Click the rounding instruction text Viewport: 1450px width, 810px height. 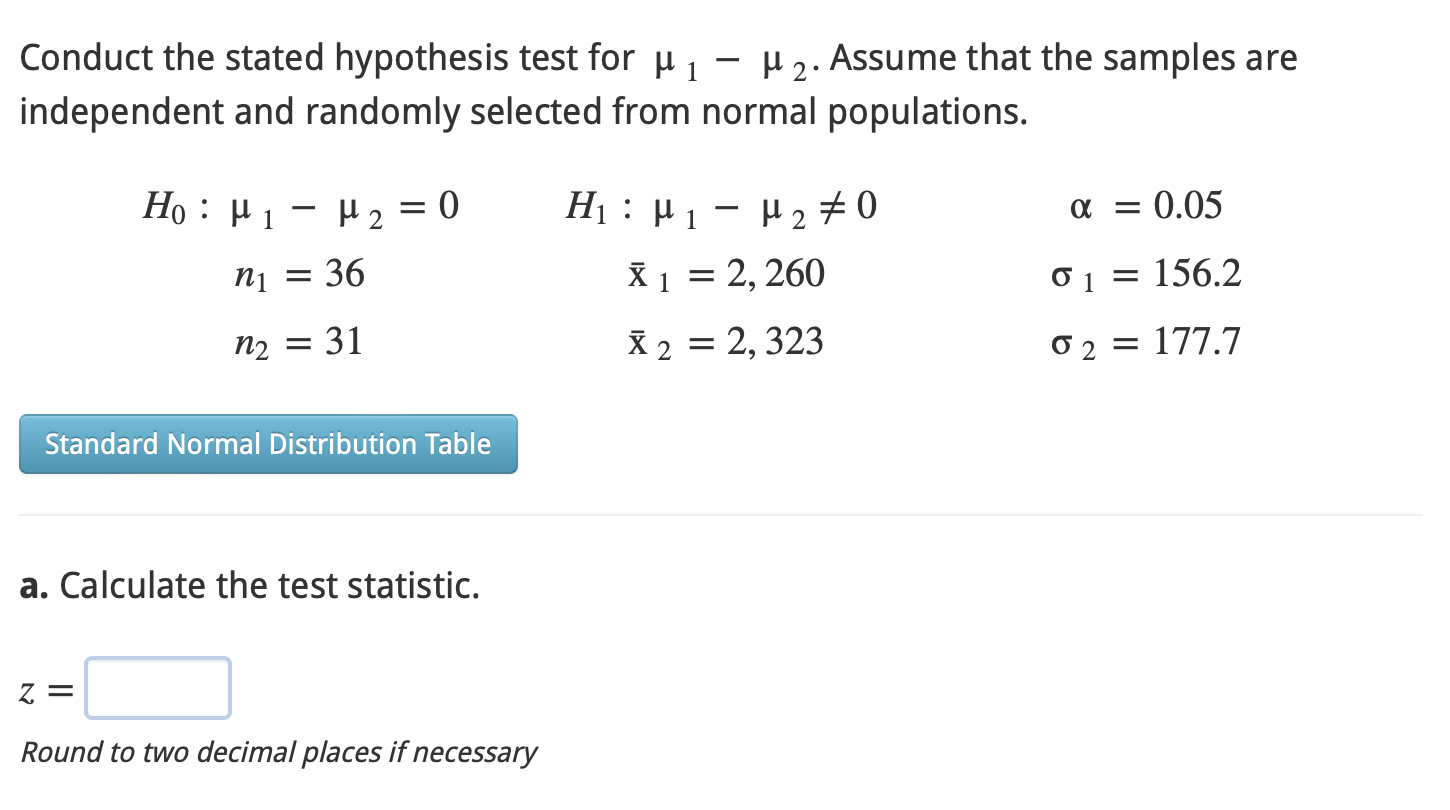click(278, 752)
